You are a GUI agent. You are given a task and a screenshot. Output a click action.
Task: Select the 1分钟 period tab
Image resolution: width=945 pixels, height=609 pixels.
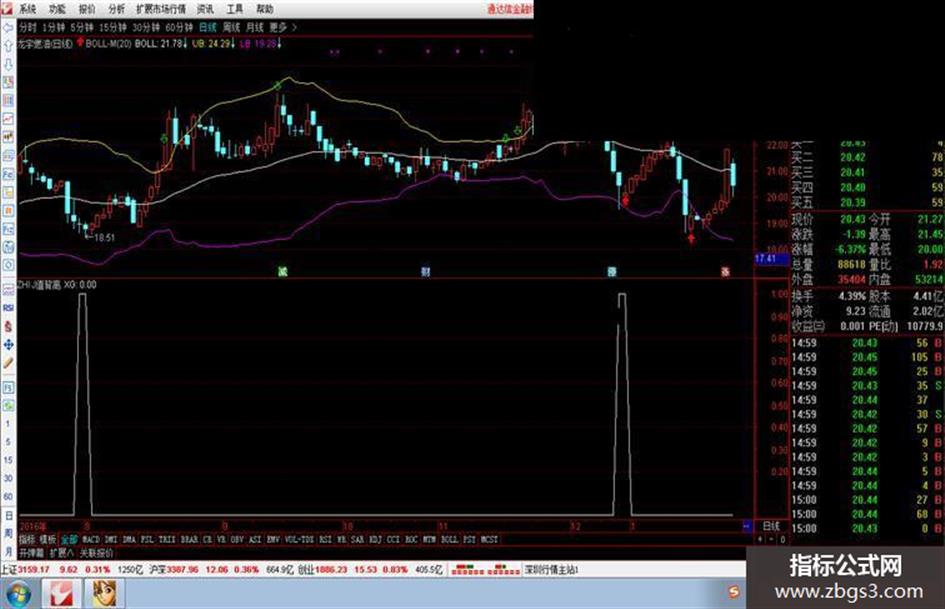[x=54, y=27]
